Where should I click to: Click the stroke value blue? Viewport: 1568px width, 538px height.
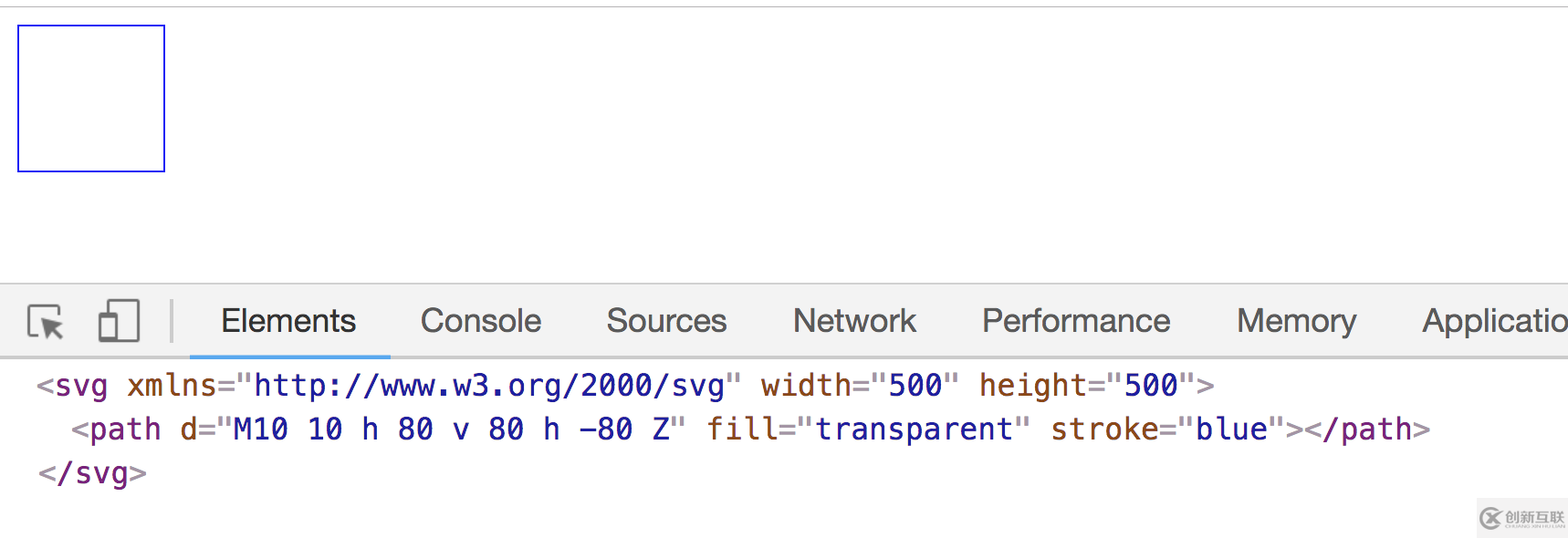pos(1231,429)
